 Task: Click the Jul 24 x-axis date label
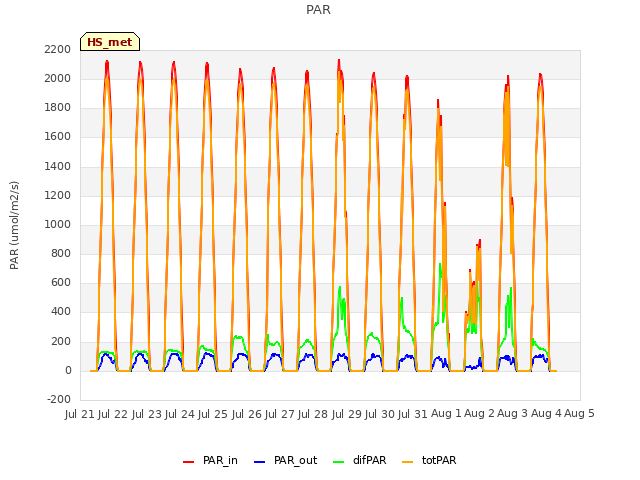(180, 414)
